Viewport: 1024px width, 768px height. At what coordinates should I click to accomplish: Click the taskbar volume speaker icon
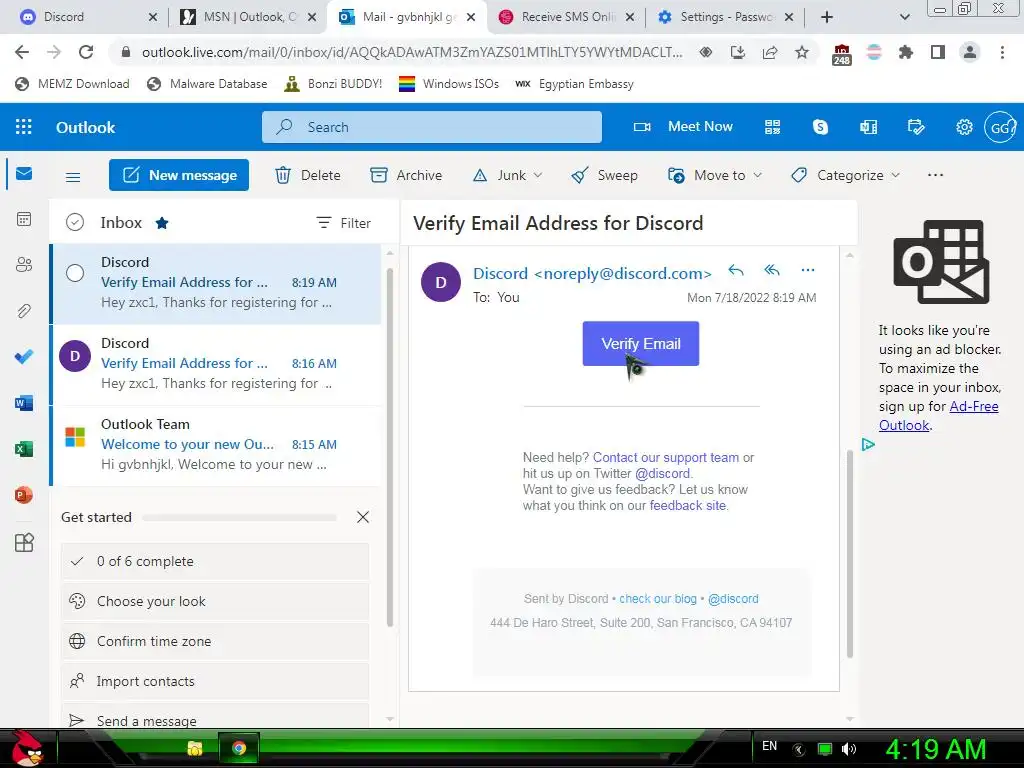pos(849,749)
